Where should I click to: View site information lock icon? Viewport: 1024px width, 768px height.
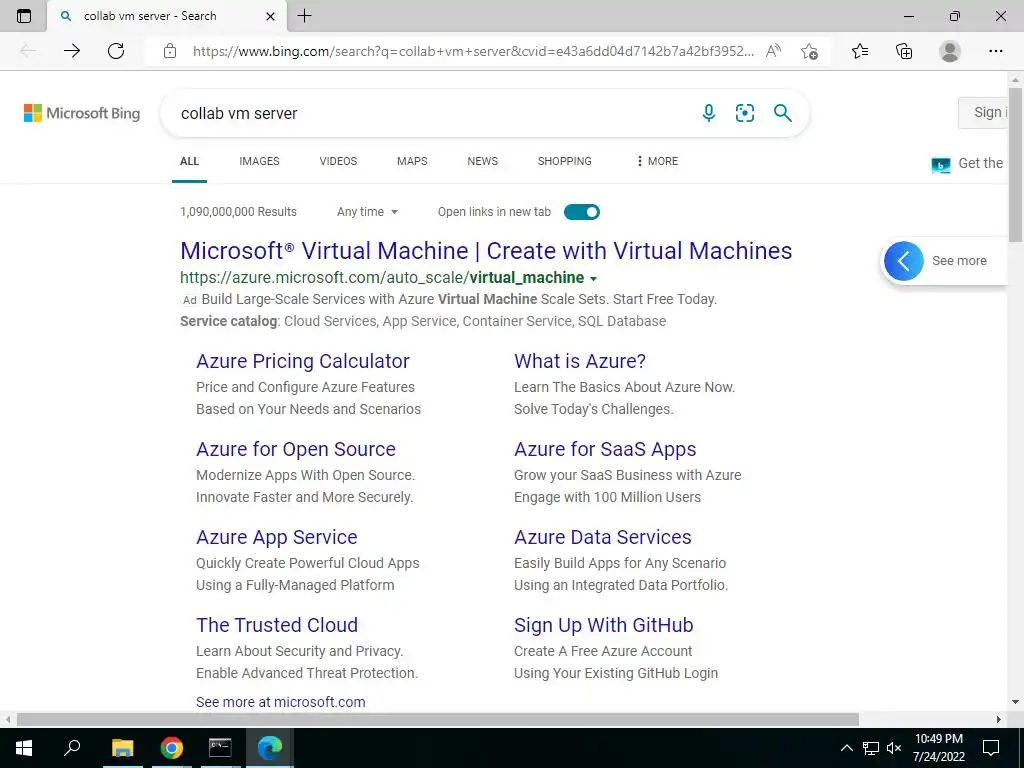[170, 51]
